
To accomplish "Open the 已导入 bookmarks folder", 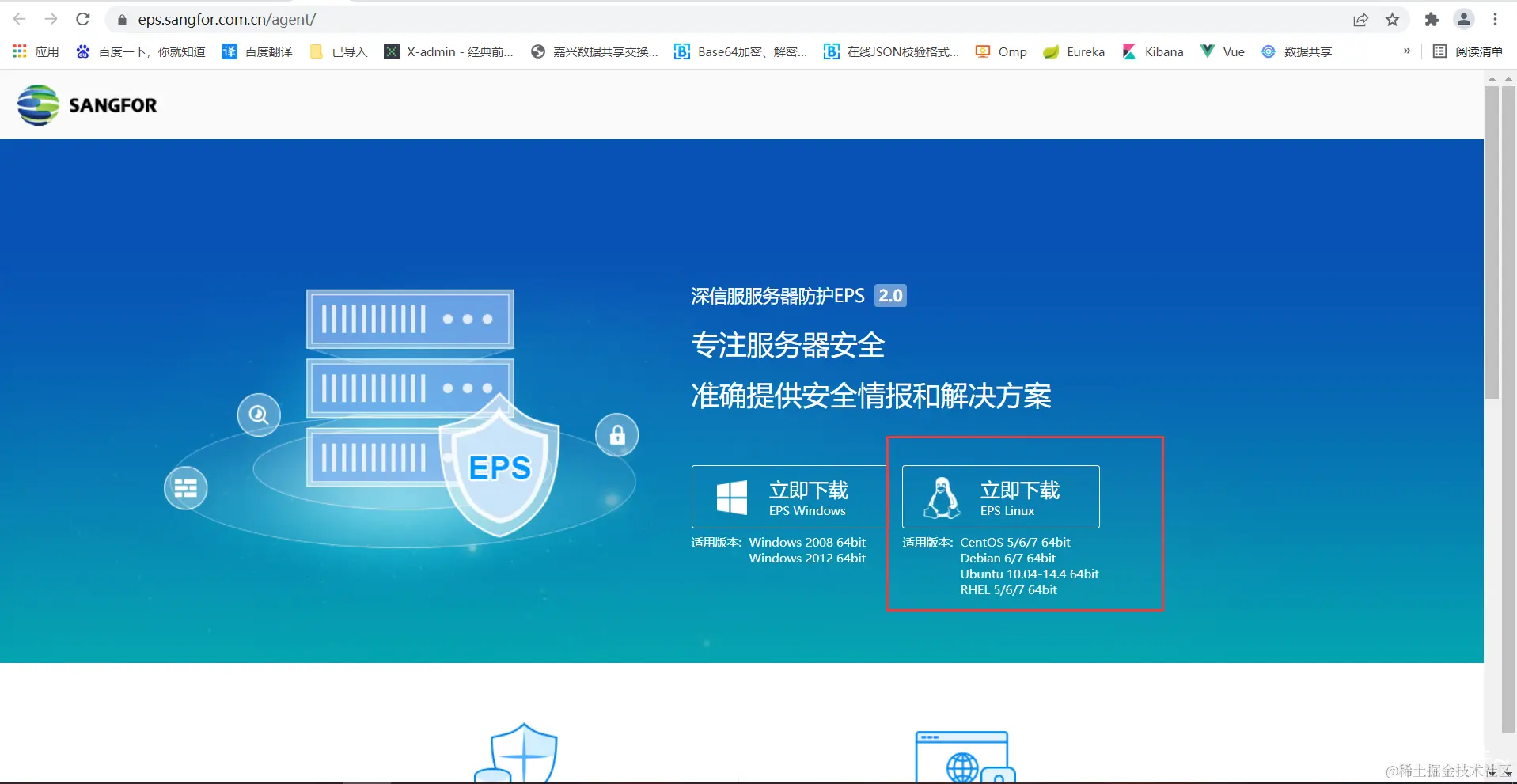I will [339, 51].
